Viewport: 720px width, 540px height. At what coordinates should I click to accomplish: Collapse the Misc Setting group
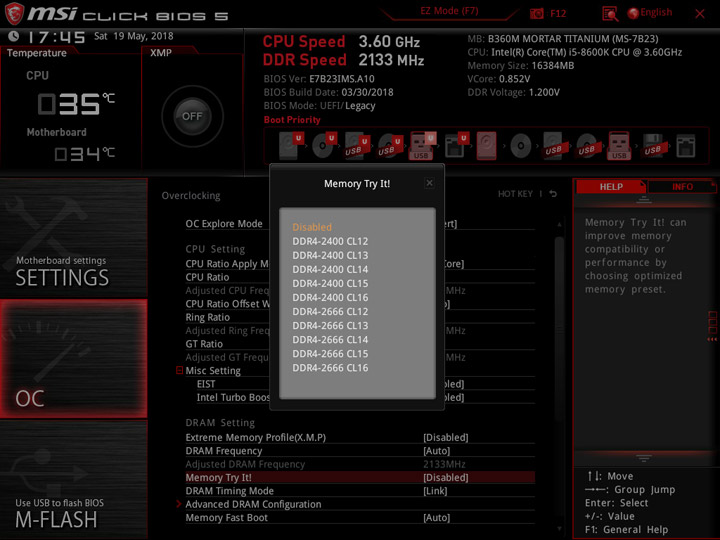coord(180,370)
